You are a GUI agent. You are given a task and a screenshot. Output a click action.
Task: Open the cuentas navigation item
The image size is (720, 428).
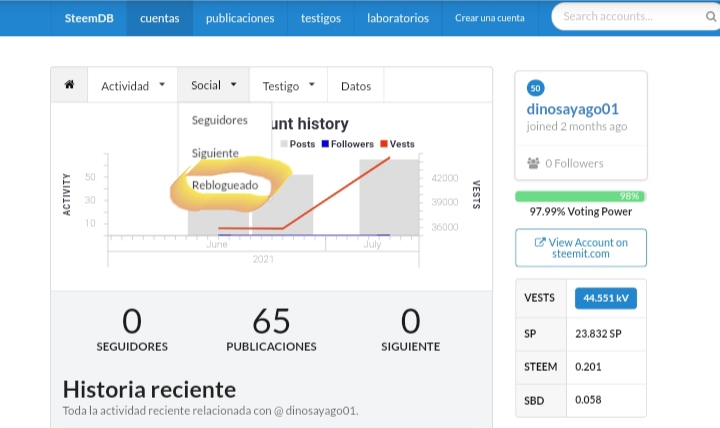pyautogui.click(x=160, y=18)
